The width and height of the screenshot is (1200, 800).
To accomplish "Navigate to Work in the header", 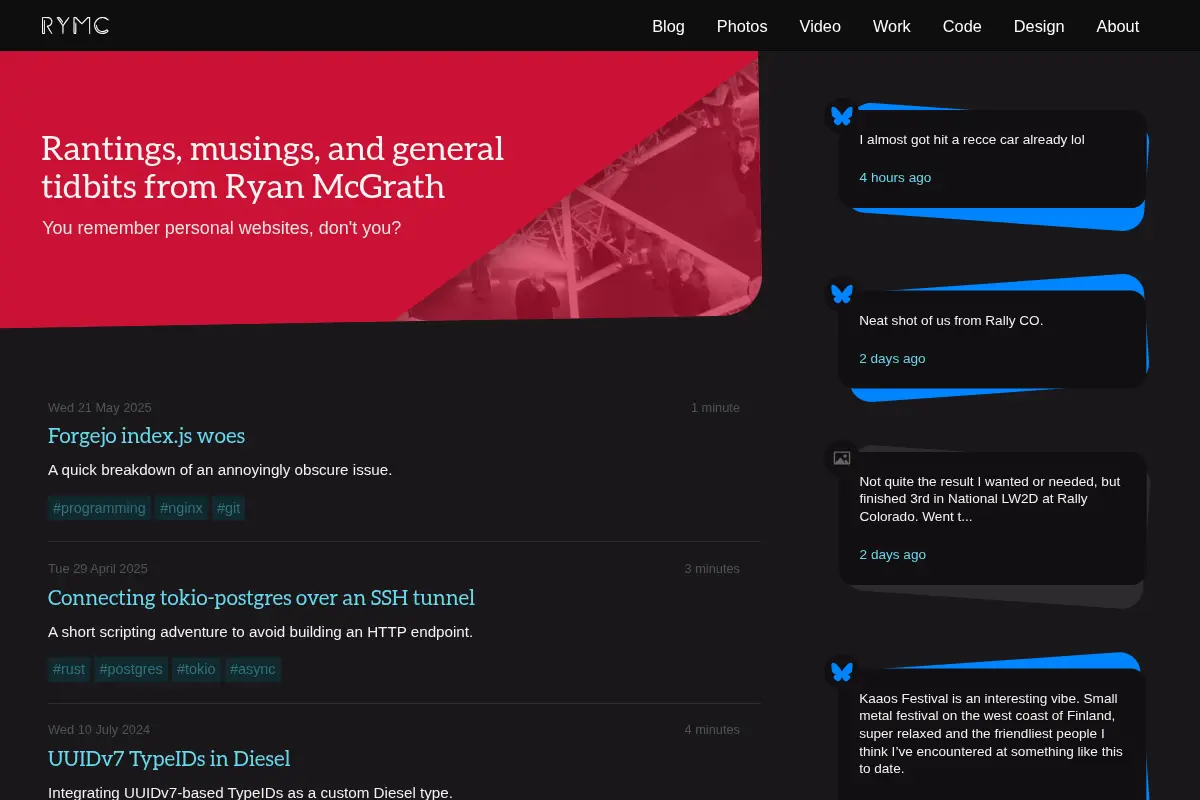I will tap(891, 26).
